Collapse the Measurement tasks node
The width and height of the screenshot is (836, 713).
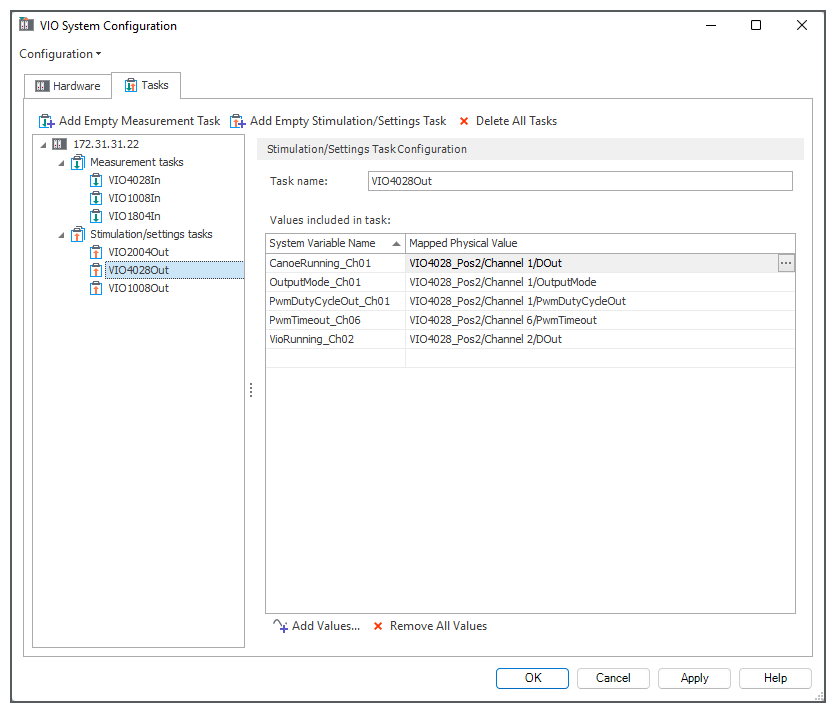click(x=61, y=163)
